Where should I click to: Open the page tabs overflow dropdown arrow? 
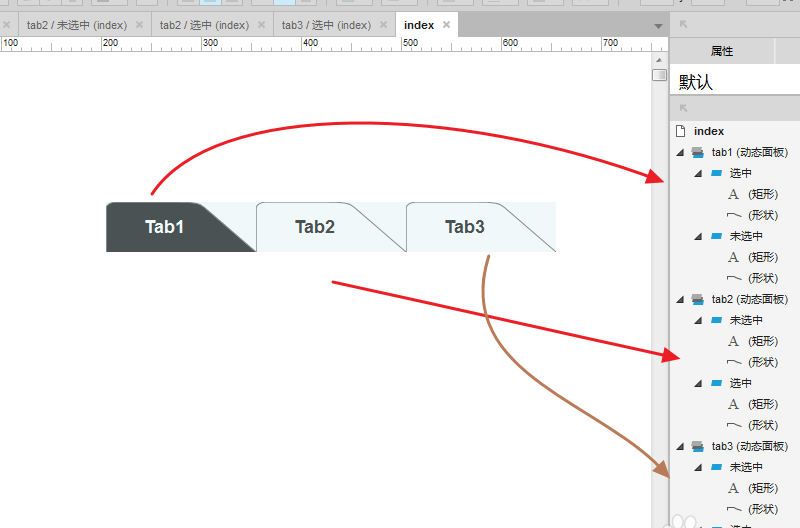pos(658,26)
